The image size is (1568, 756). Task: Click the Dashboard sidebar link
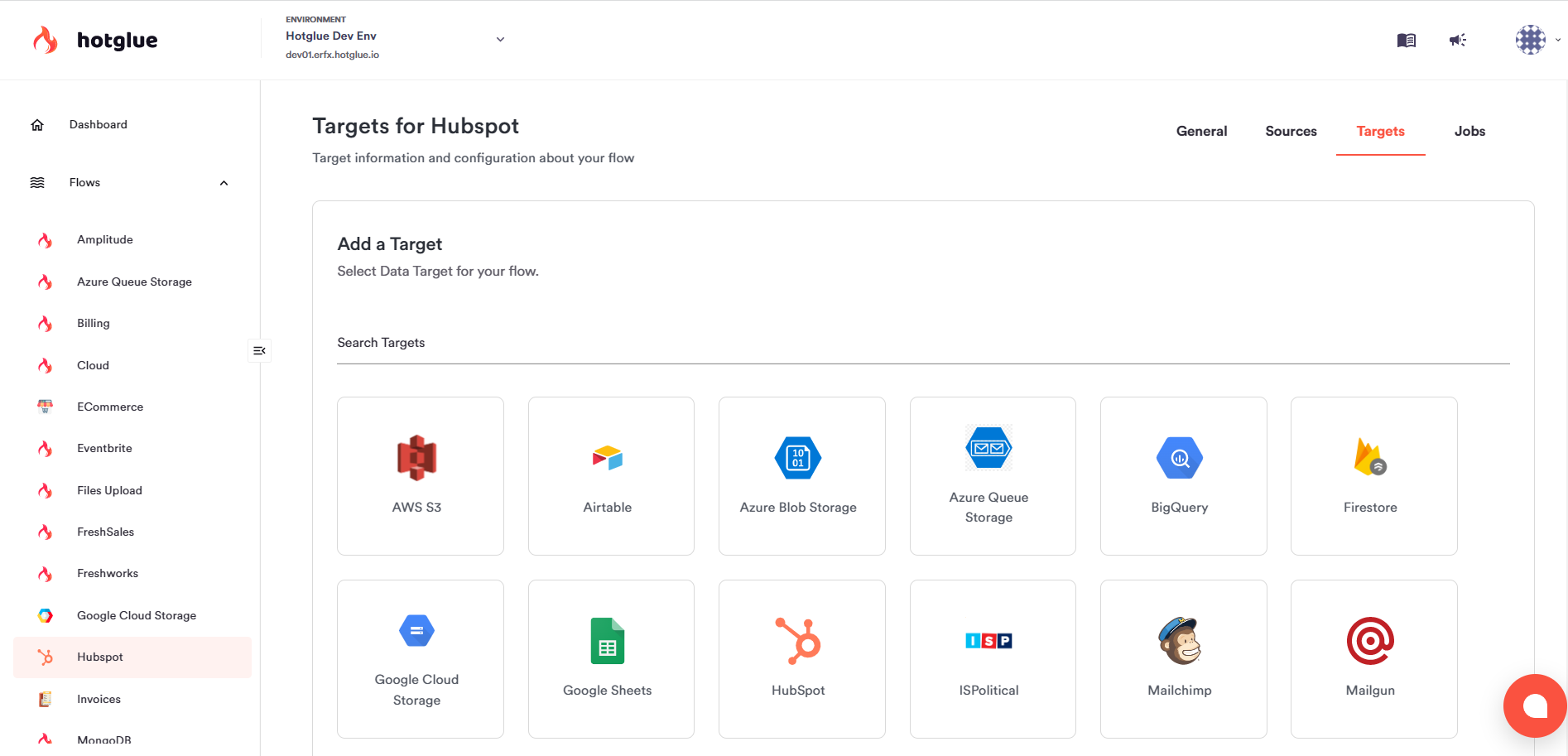tap(99, 125)
